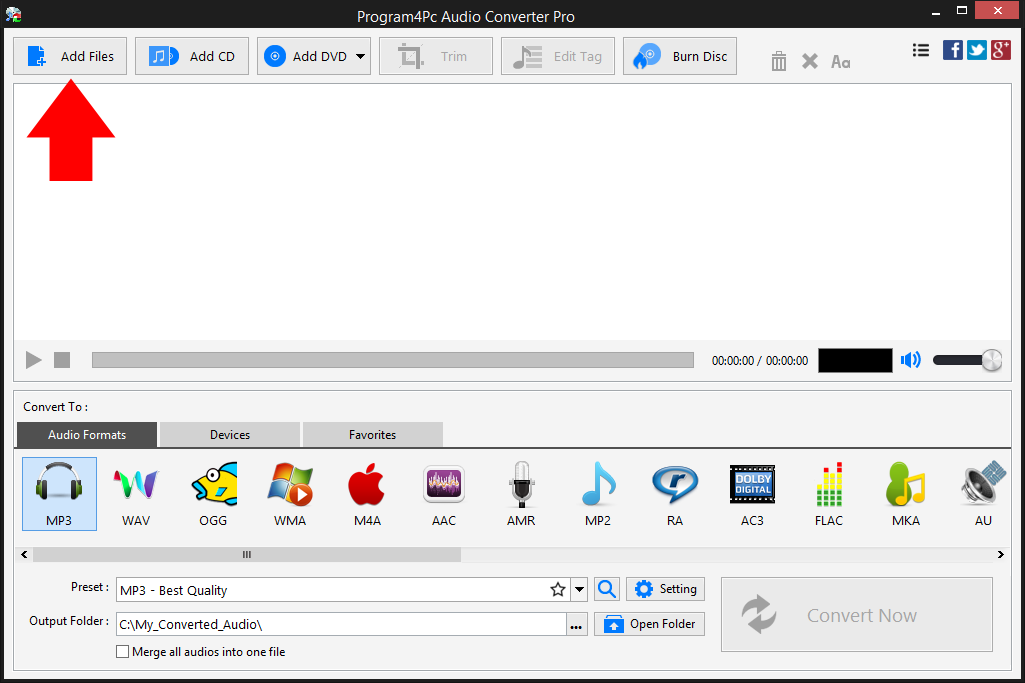This screenshot has height=683, width=1025.
Task: Star the current preset as favorite
Action: point(557,589)
